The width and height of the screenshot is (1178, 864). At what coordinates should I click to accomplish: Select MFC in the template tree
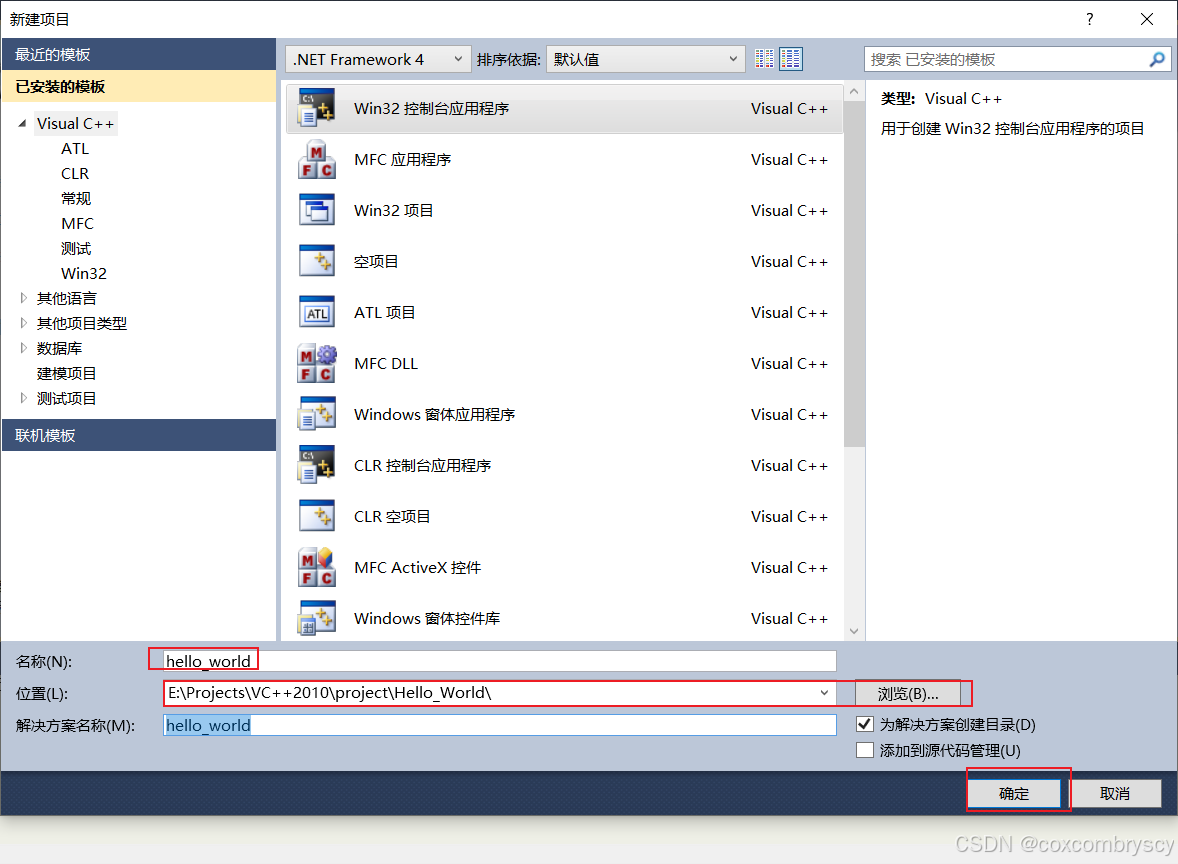pos(77,223)
